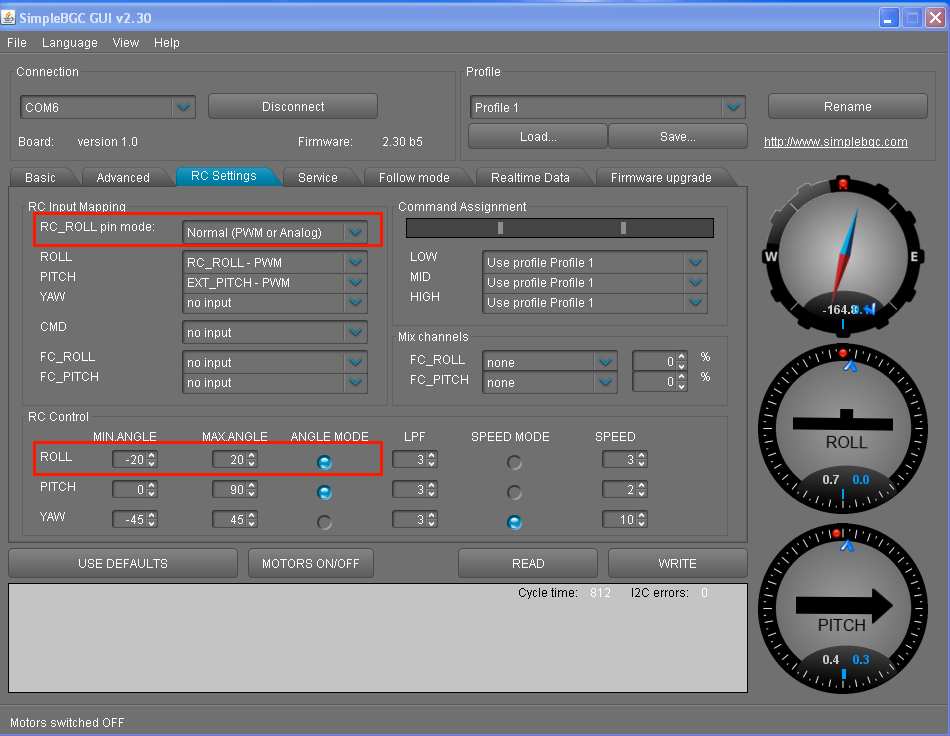Open YAW input mapping dropdown
The height and width of the screenshot is (736, 950).
[275, 302]
